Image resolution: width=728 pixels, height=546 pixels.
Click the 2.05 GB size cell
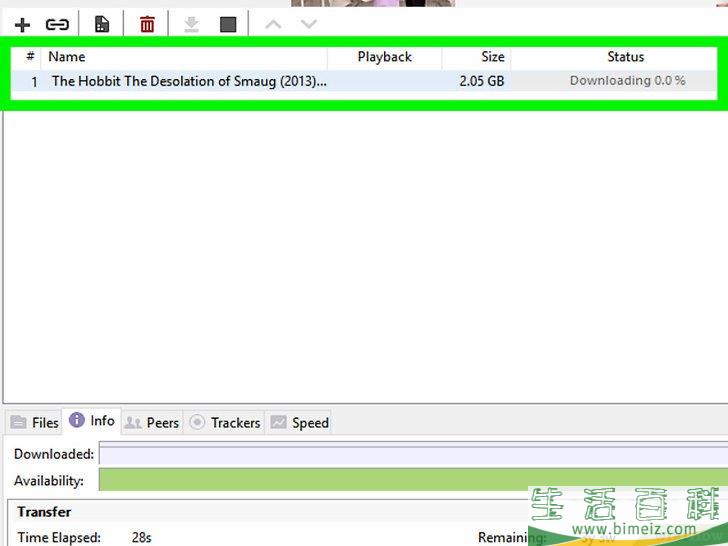click(481, 81)
